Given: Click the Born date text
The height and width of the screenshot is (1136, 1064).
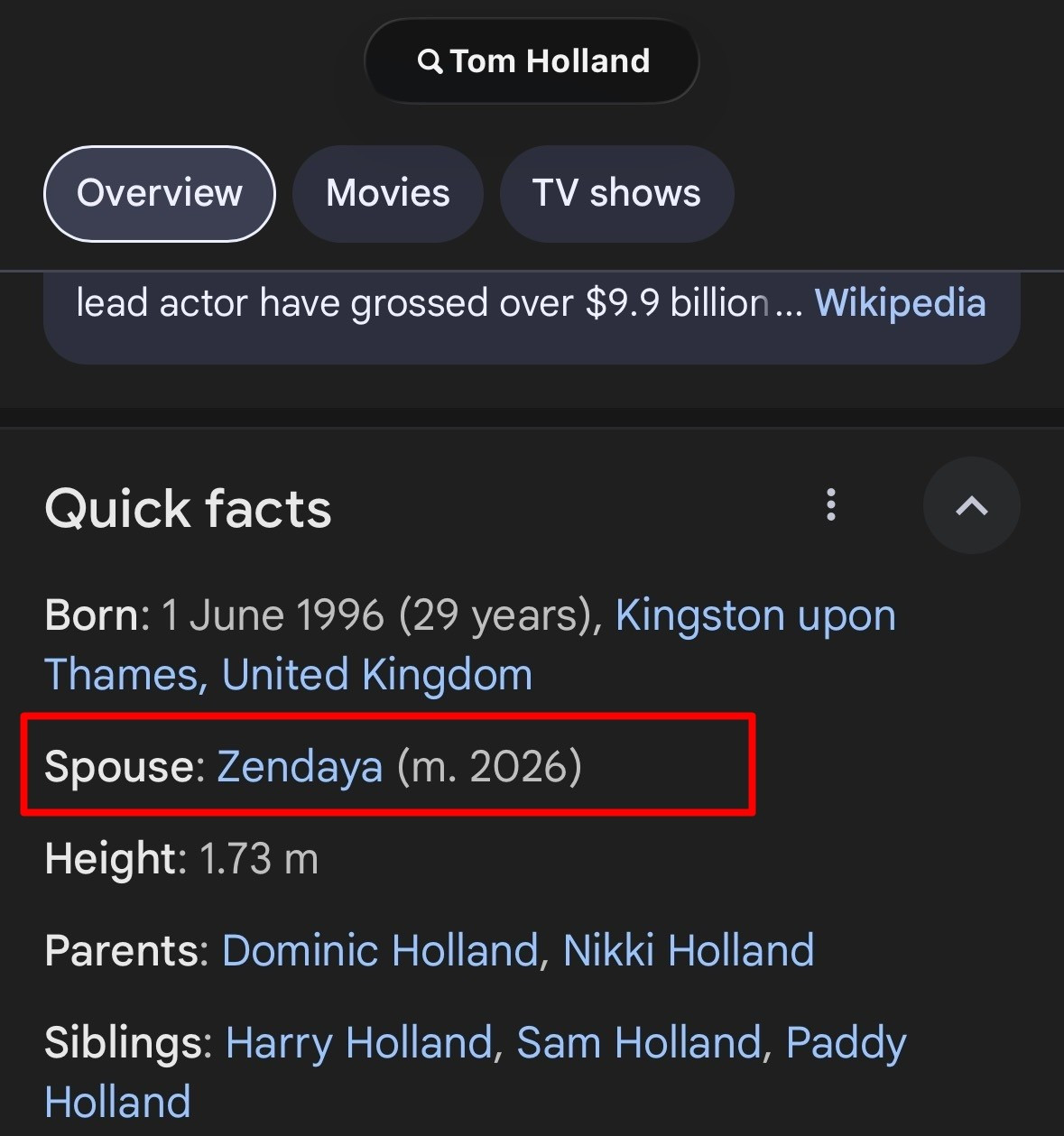Looking at the screenshot, I should (273, 616).
